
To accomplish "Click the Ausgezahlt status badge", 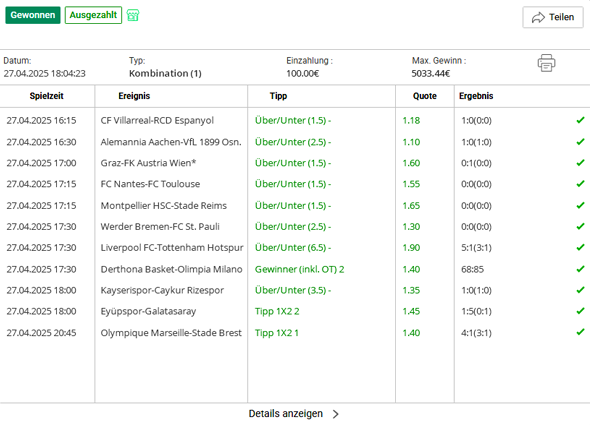I will tap(93, 15).
